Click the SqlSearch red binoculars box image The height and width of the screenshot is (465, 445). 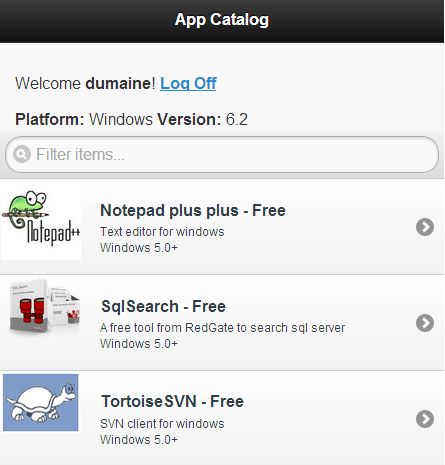coord(45,306)
